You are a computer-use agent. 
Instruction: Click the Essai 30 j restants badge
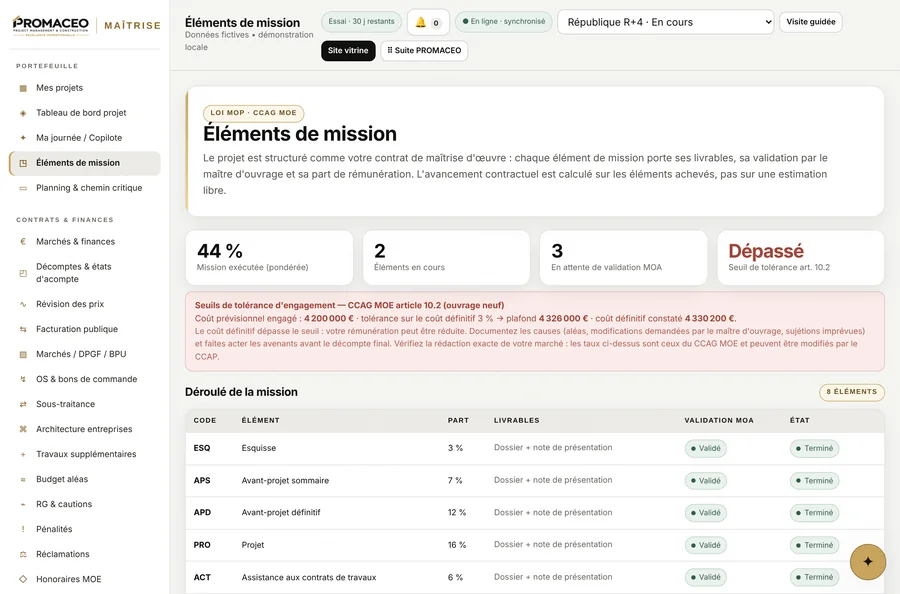(x=361, y=21)
